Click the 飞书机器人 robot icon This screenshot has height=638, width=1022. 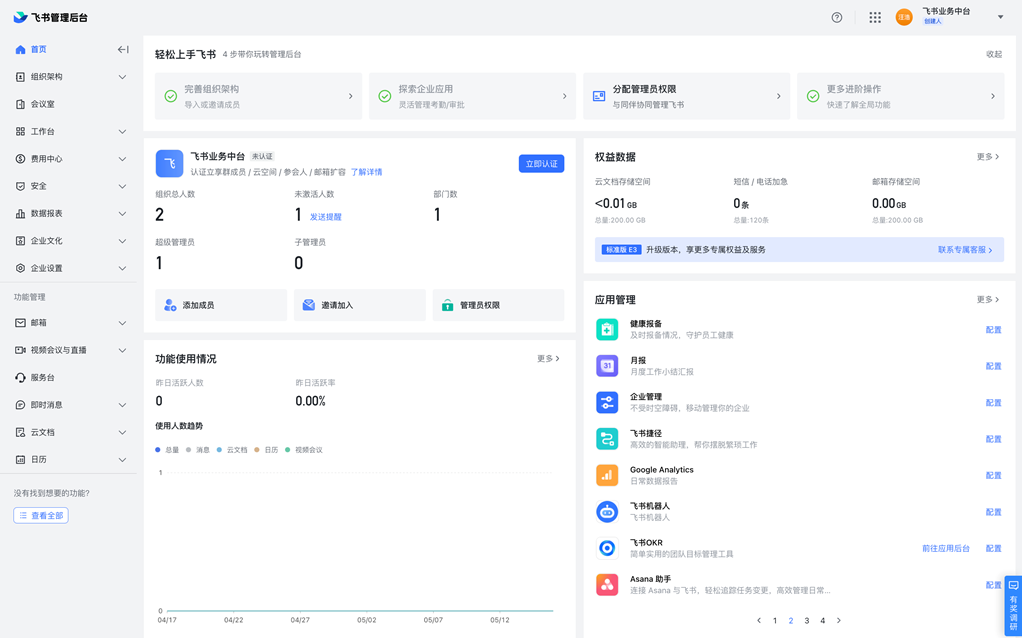point(607,511)
